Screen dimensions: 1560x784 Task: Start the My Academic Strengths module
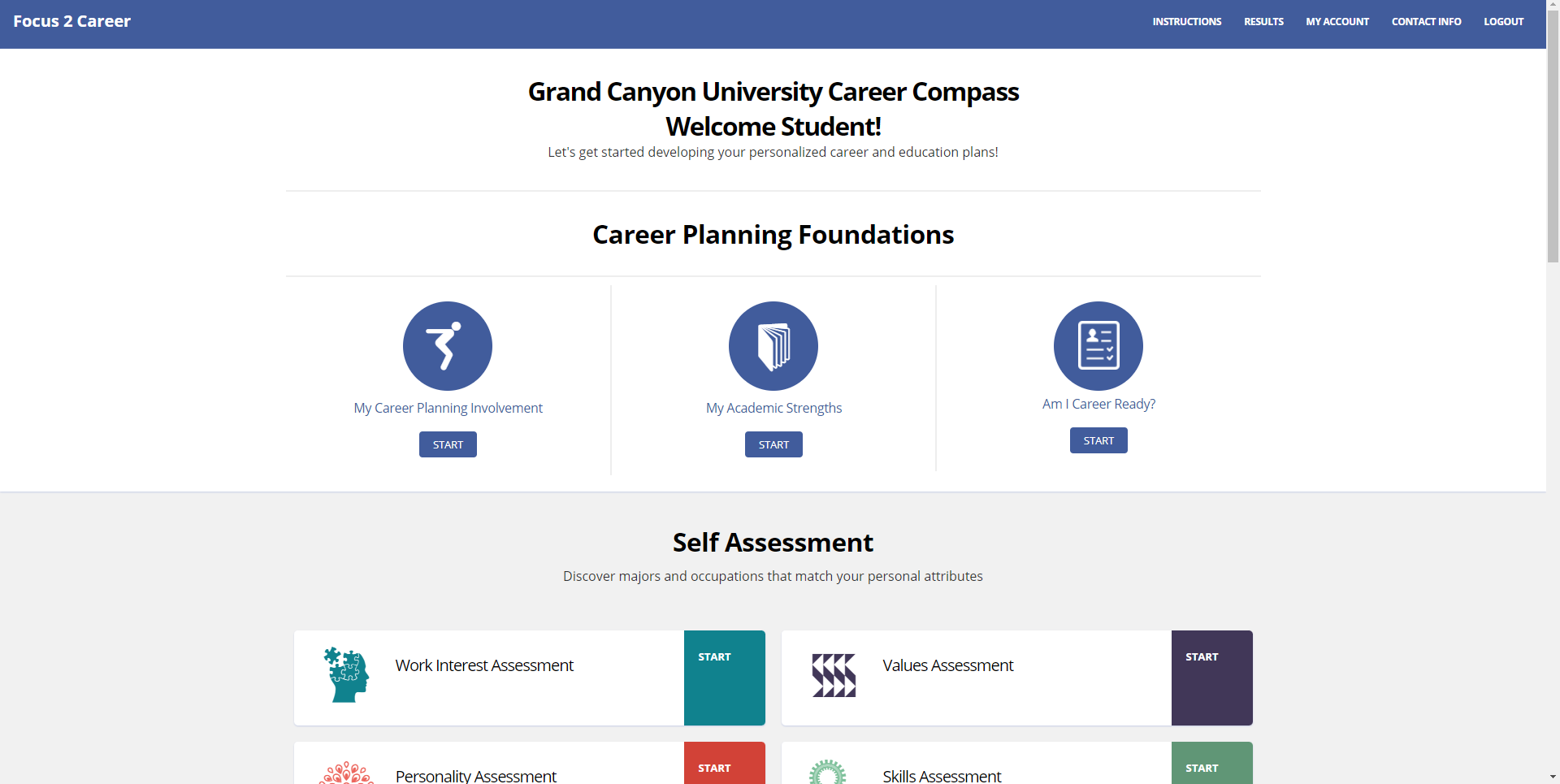click(773, 444)
